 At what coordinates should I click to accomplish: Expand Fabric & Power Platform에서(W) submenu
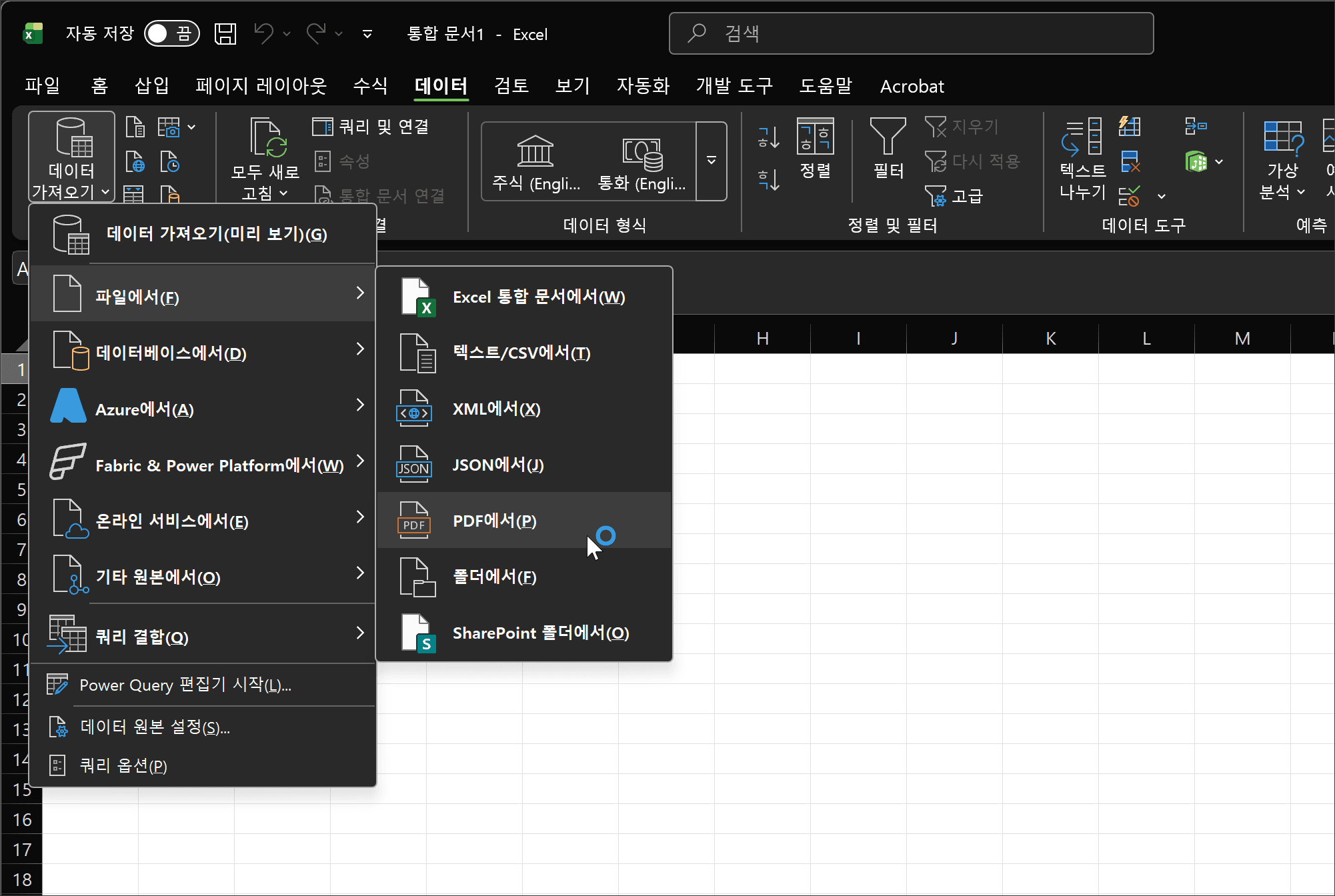pos(203,462)
